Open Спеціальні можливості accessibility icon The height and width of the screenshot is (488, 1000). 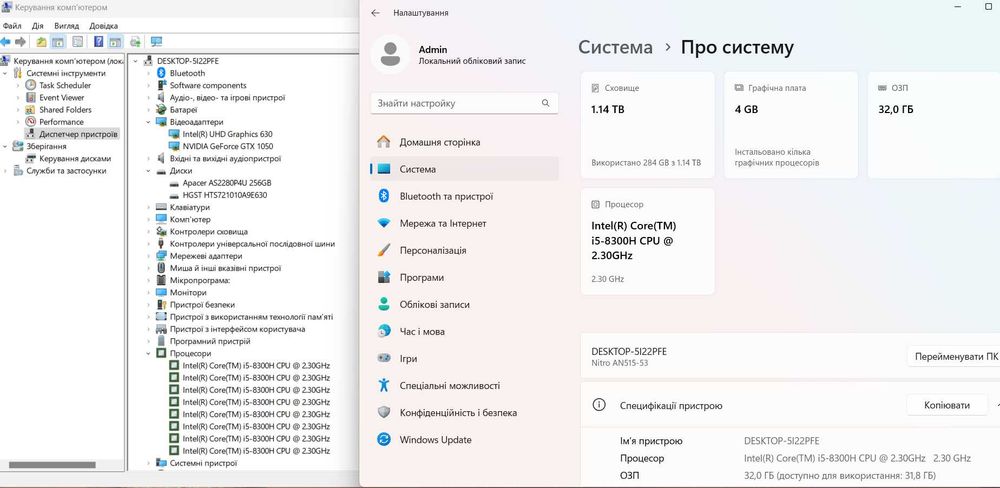pos(383,386)
